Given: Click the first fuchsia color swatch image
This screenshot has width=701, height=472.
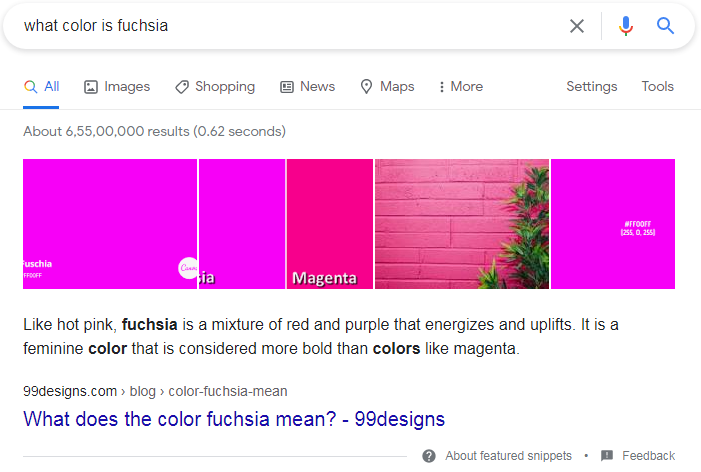Looking at the screenshot, I should pos(110,223).
